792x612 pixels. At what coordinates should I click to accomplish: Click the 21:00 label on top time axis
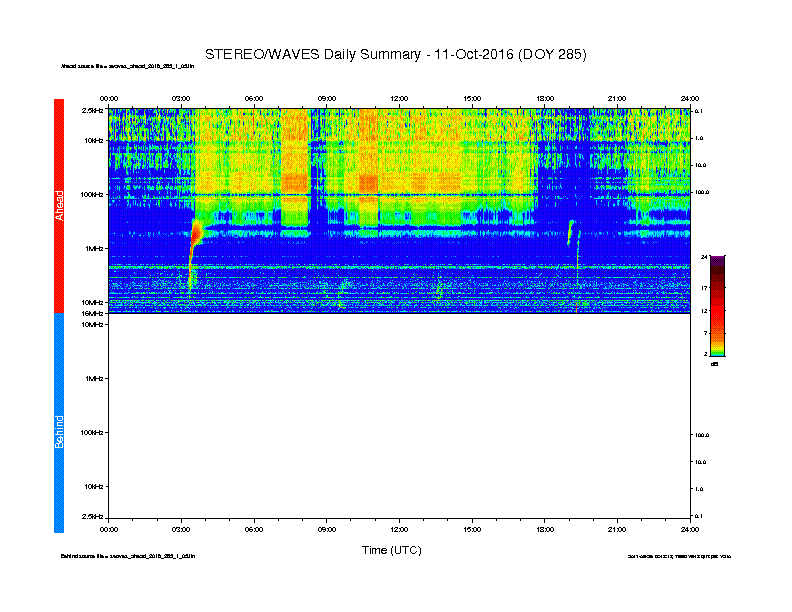[617, 98]
